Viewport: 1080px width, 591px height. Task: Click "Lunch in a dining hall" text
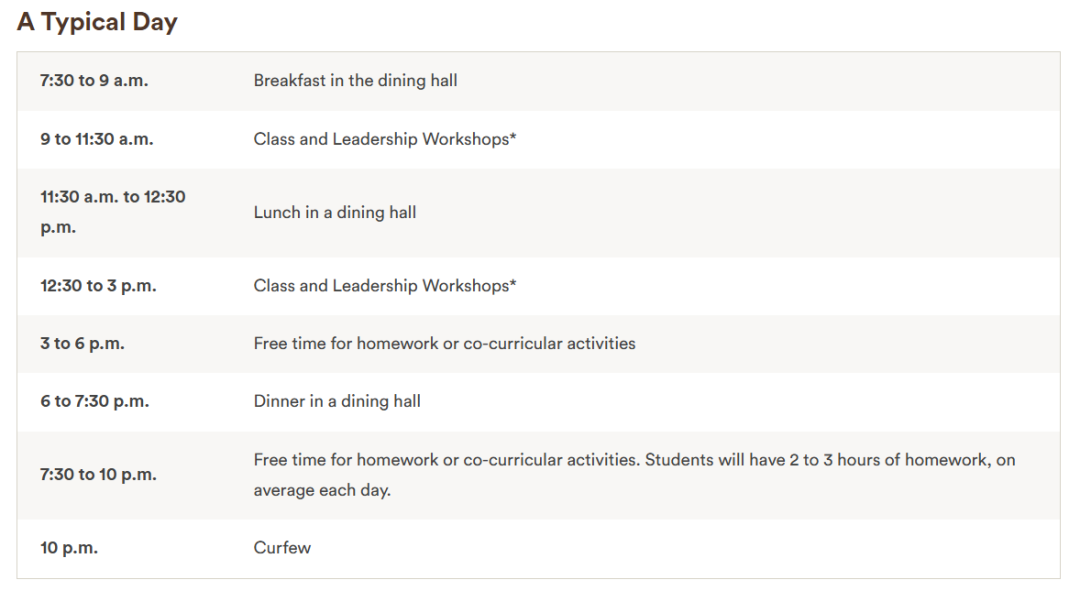coord(334,212)
